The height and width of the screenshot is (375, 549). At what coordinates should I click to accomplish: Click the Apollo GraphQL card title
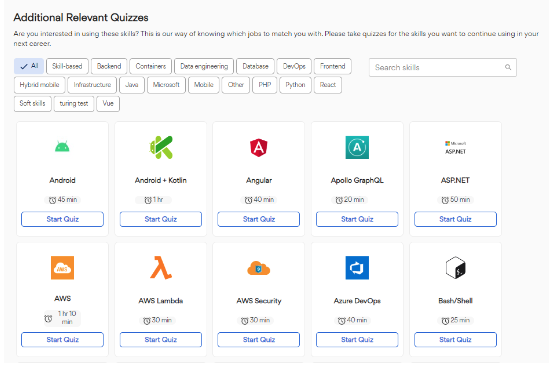pos(357,180)
